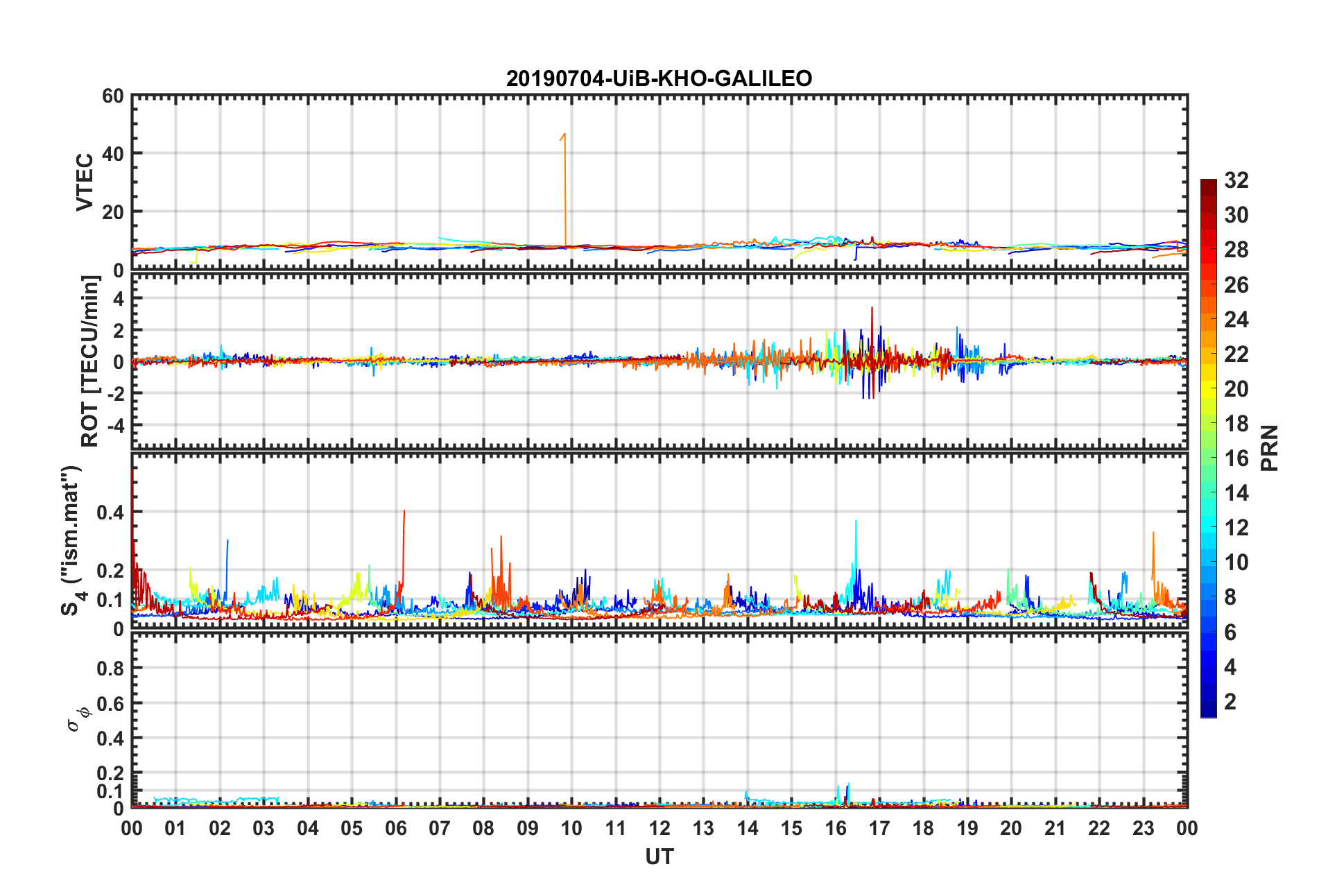Click the 40 tick on VTEC axis
The width and height of the screenshot is (1319, 896).
click(x=113, y=154)
